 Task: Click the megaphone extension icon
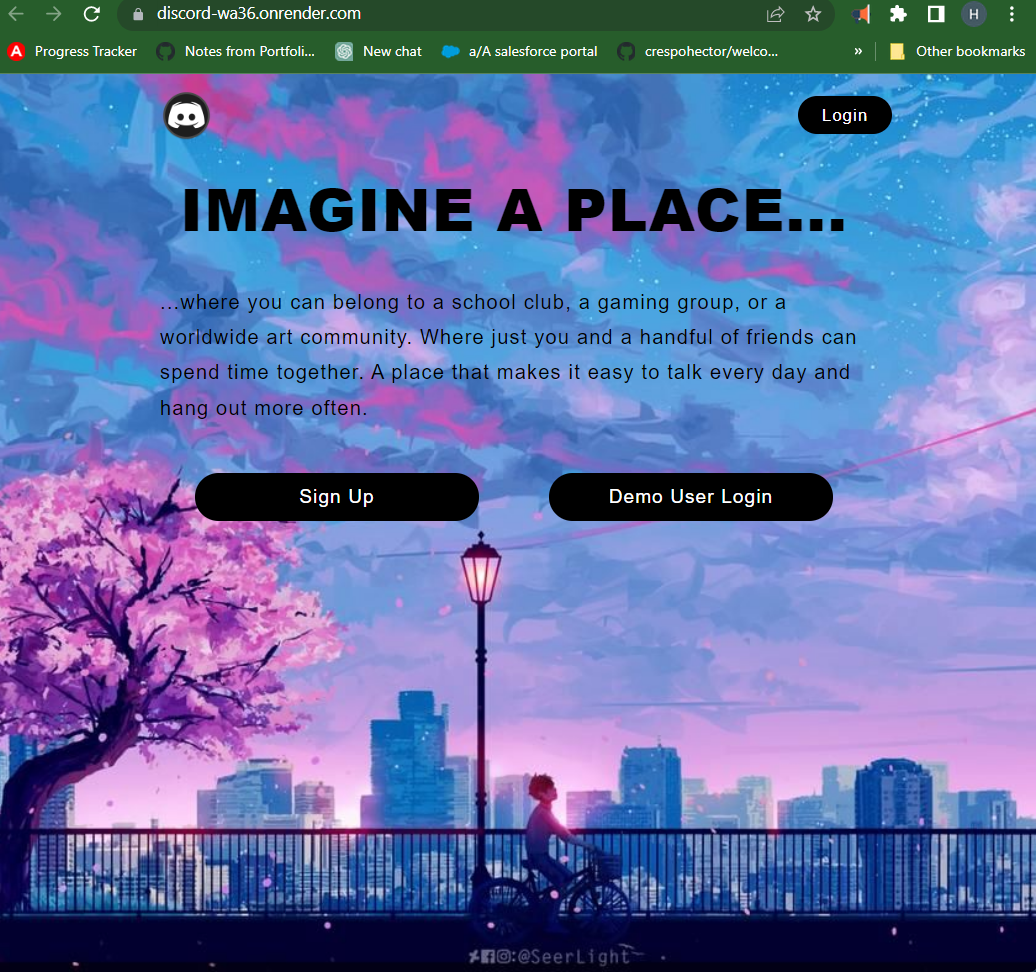tap(861, 14)
